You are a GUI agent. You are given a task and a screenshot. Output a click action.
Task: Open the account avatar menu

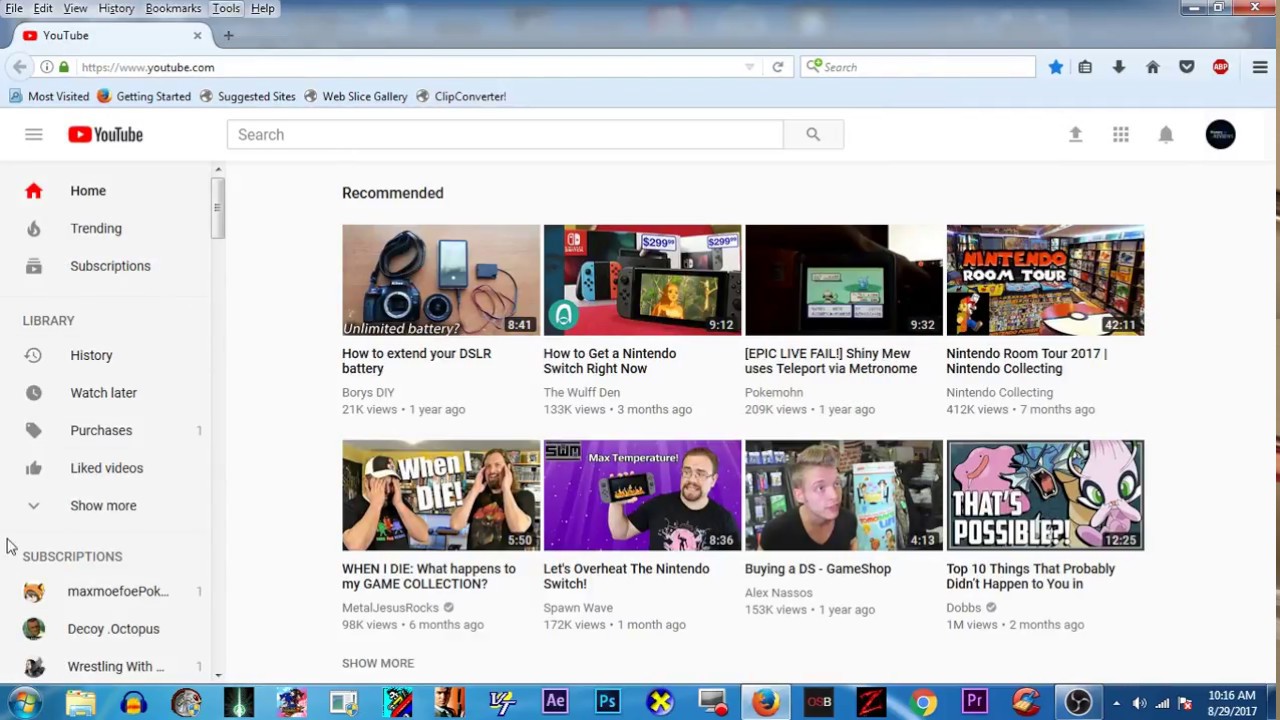(1220, 134)
